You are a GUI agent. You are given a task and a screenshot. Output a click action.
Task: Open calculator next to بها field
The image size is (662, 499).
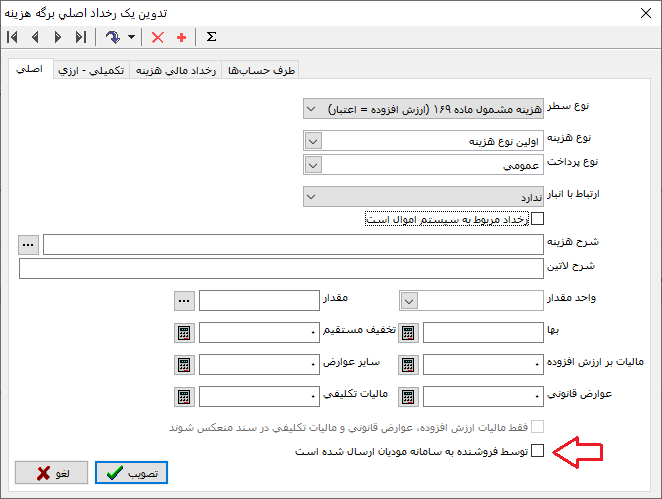(409, 333)
